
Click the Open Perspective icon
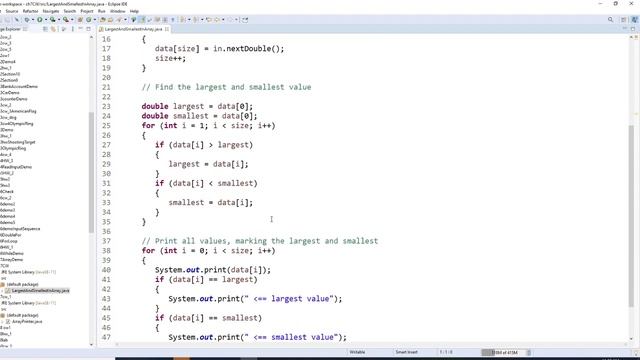coord(624,20)
